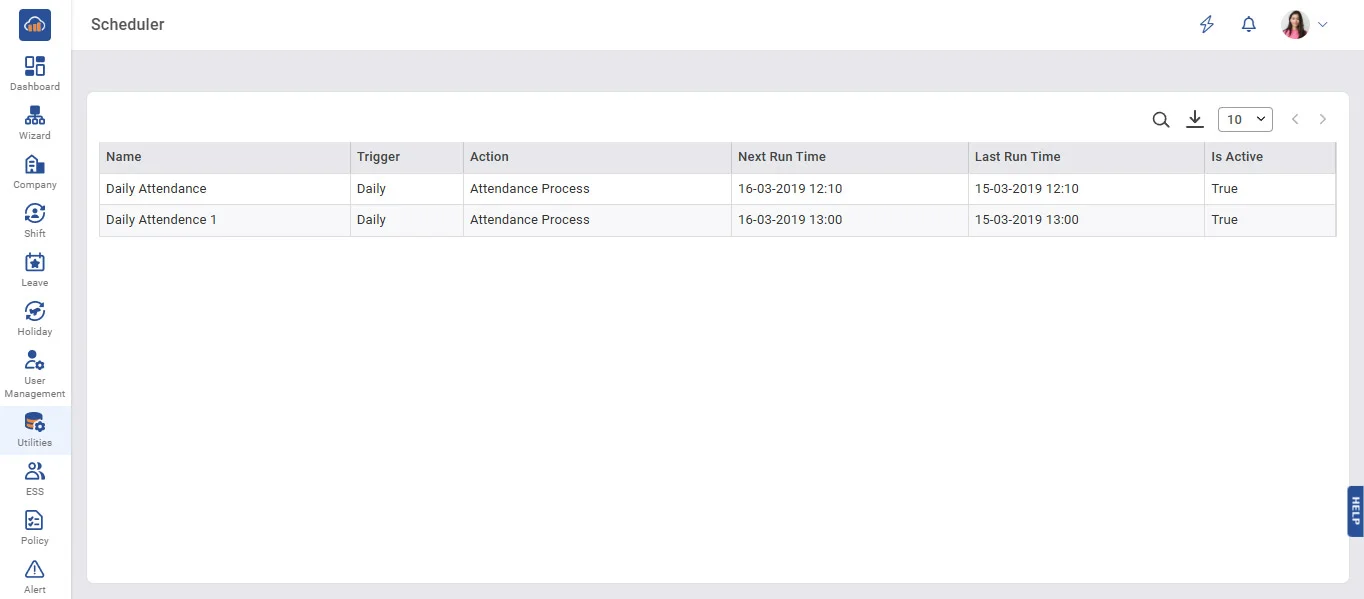Open the Wizard sidebar icon
The height and width of the screenshot is (599, 1364).
click(x=35, y=117)
